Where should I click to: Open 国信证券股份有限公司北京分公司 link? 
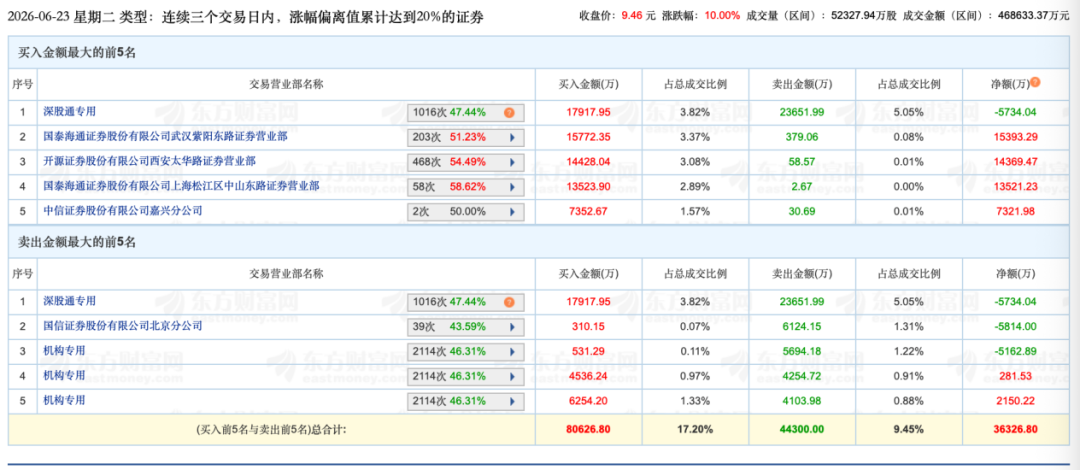123,326
